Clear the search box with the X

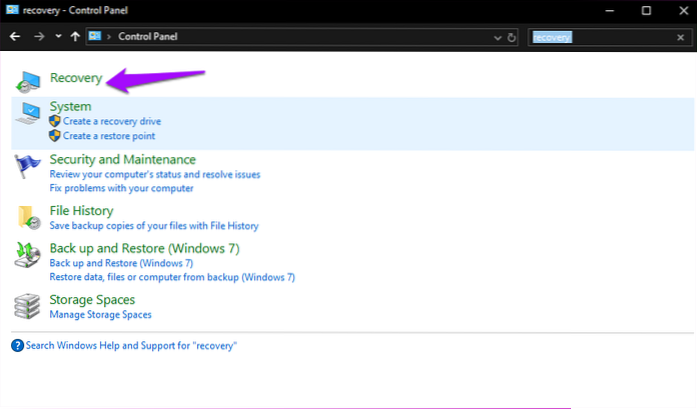(679, 37)
